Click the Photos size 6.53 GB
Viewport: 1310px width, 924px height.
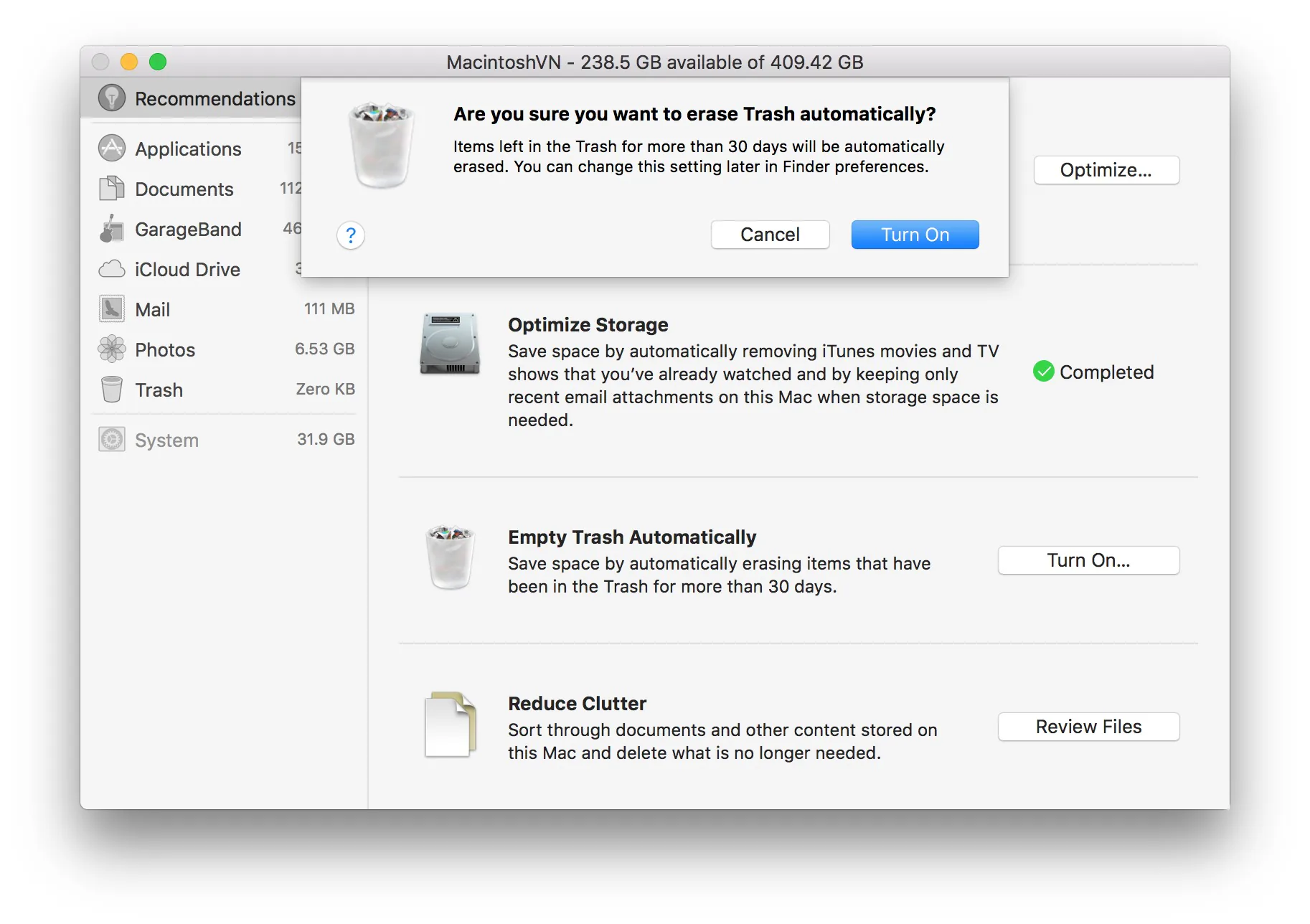[325, 349]
